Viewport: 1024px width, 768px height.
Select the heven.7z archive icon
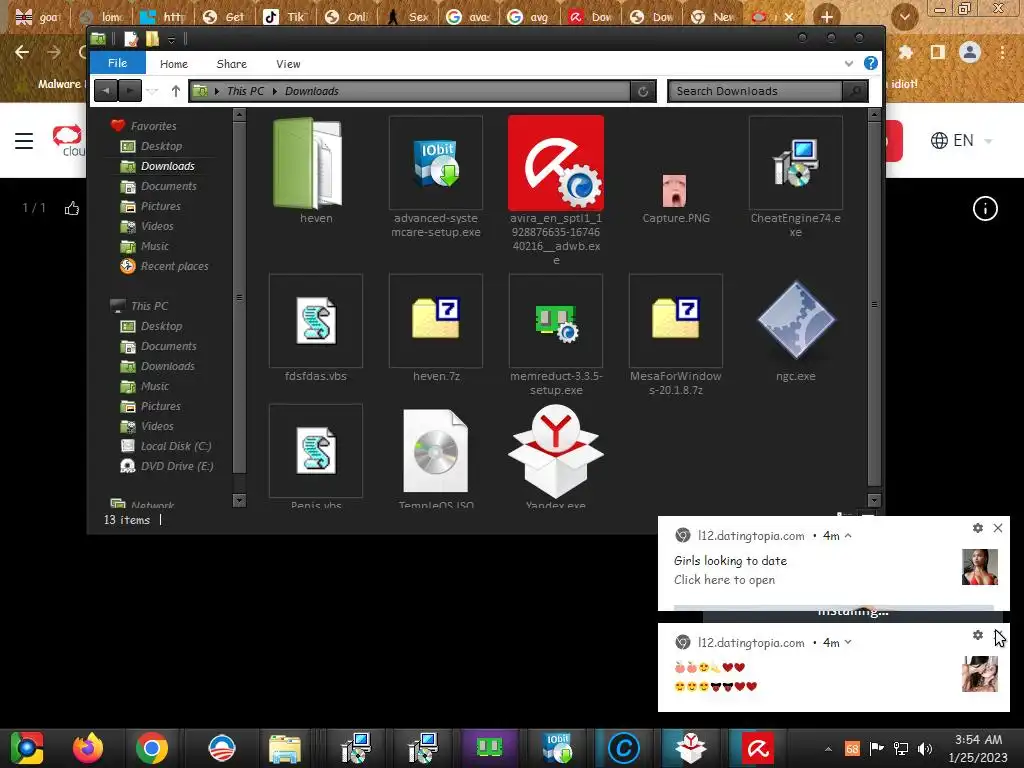[436, 321]
